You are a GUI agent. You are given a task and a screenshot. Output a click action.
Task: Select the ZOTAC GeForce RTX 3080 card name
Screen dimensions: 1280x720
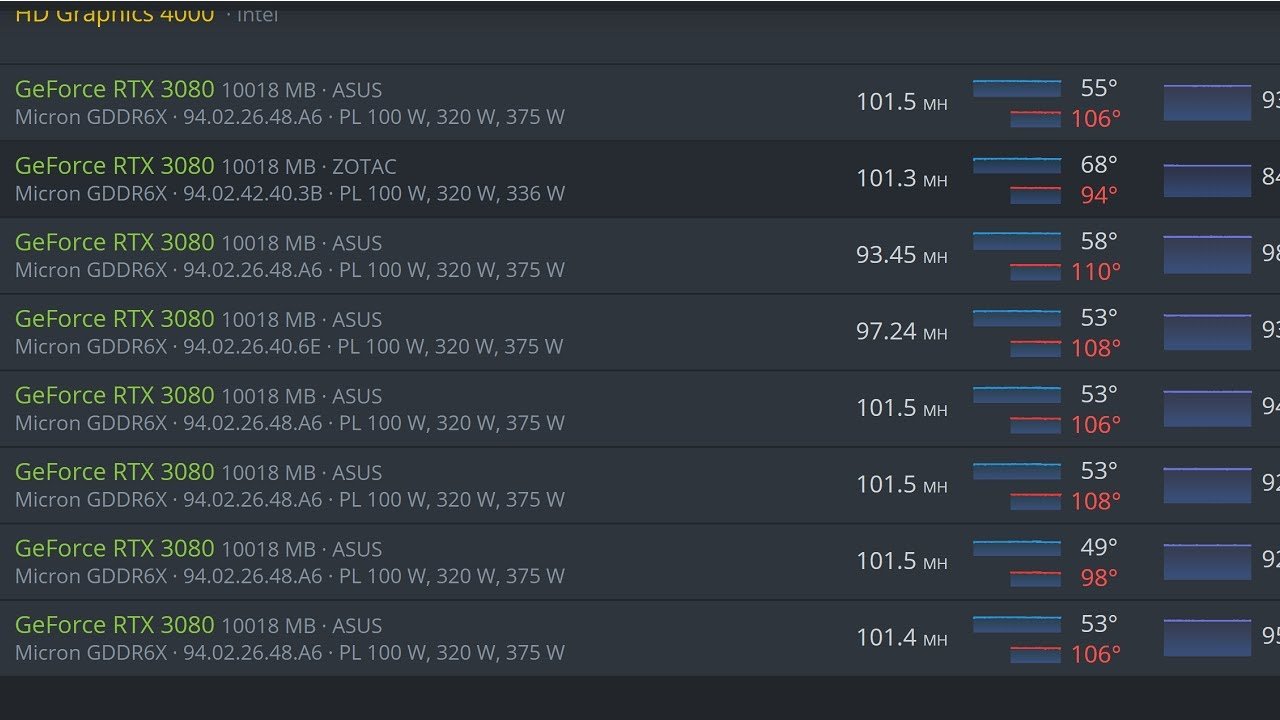click(x=115, y=166)
